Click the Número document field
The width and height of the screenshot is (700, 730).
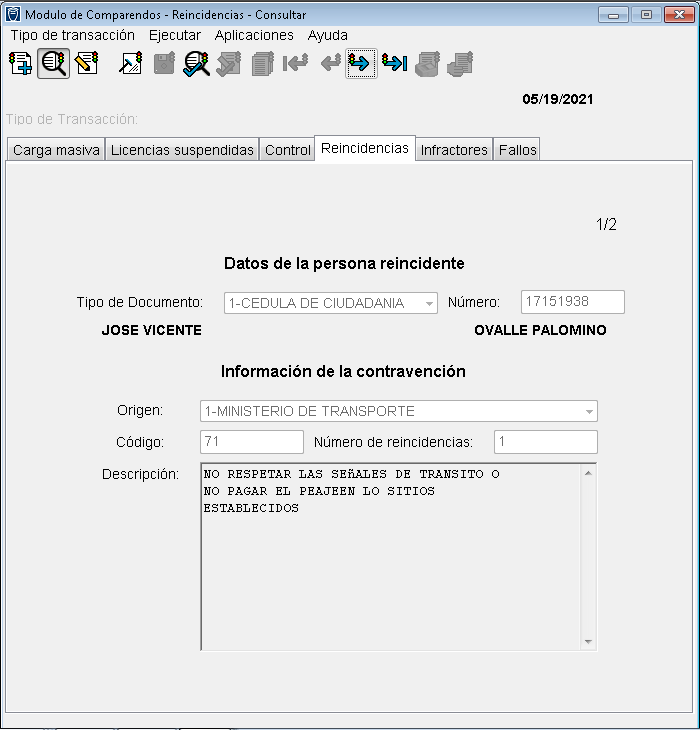572,302
